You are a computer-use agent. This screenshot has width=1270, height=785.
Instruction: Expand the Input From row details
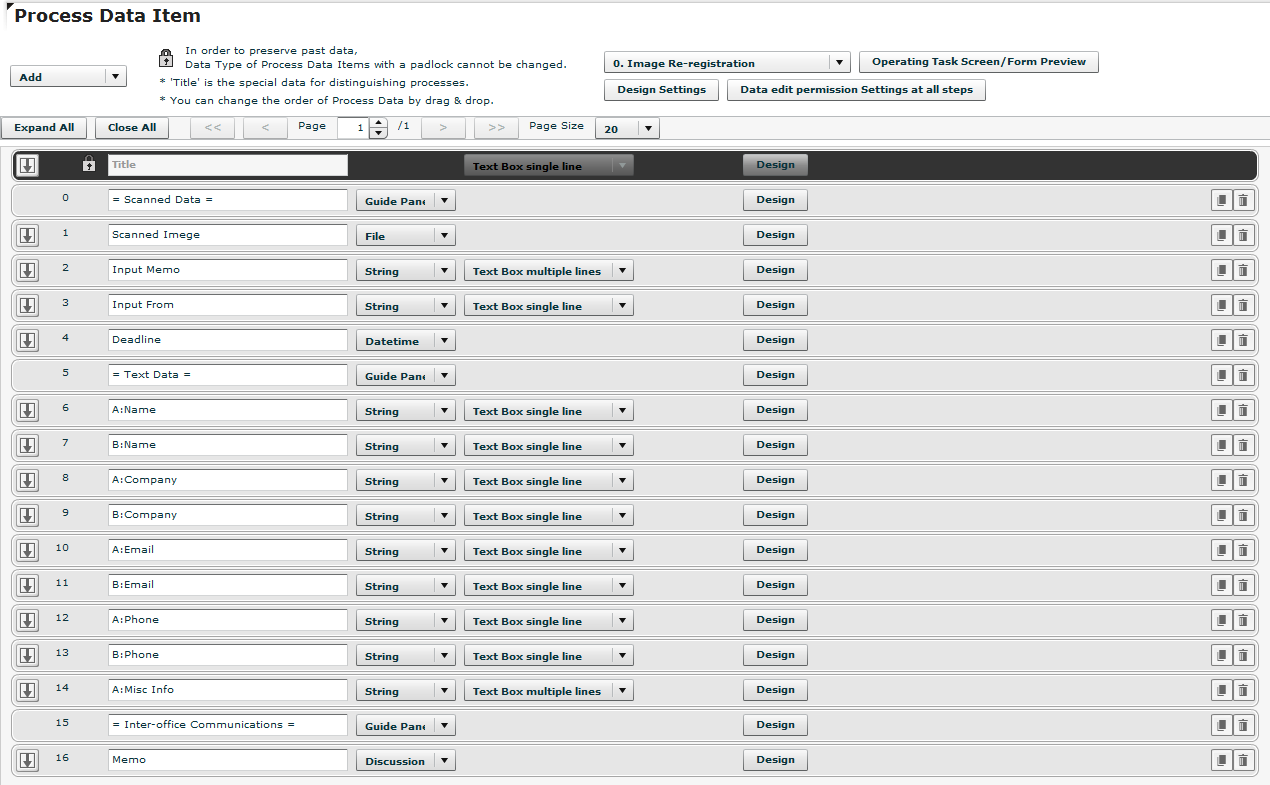point(27,305)
